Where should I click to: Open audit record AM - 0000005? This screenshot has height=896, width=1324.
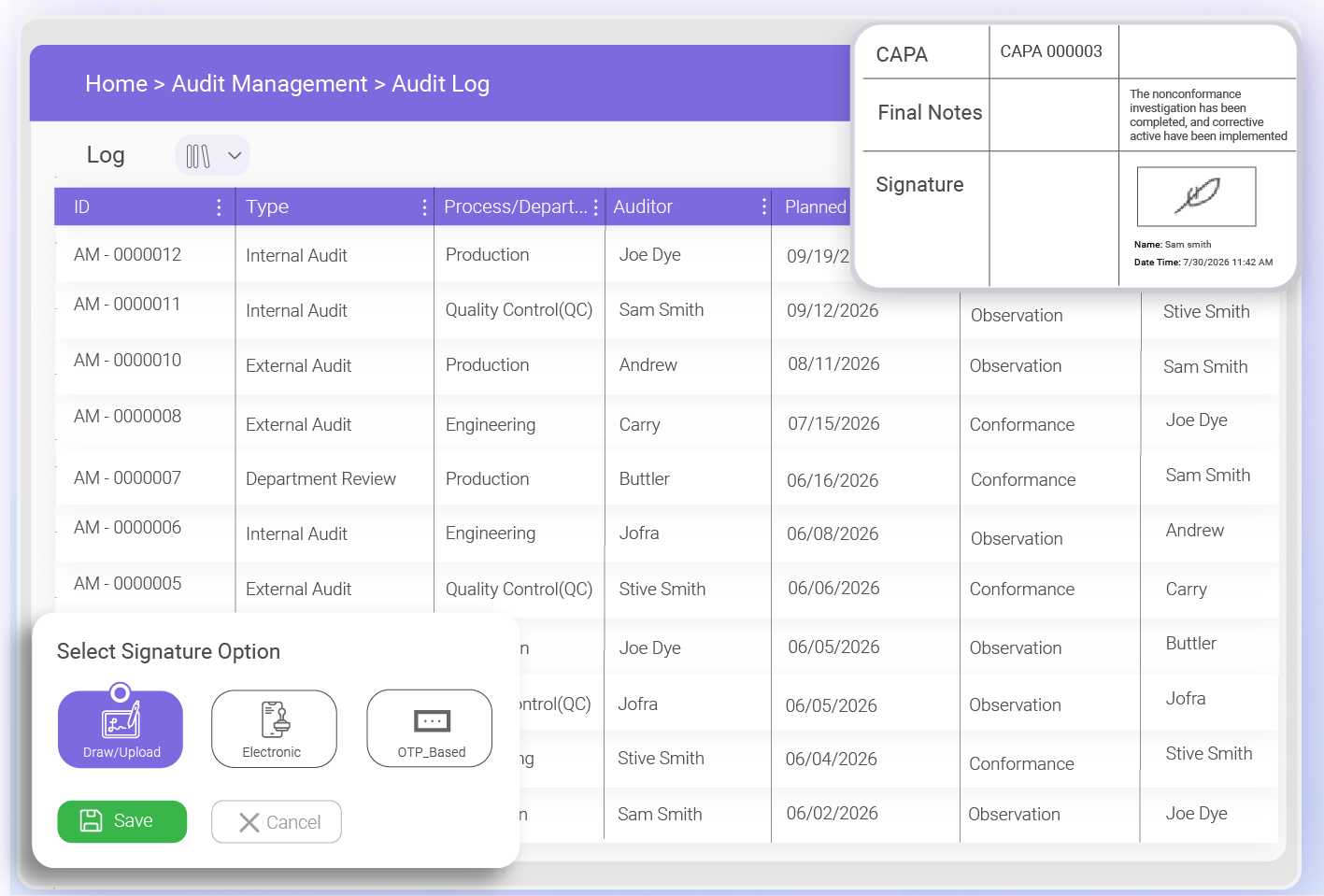click(x=127, y=584)
